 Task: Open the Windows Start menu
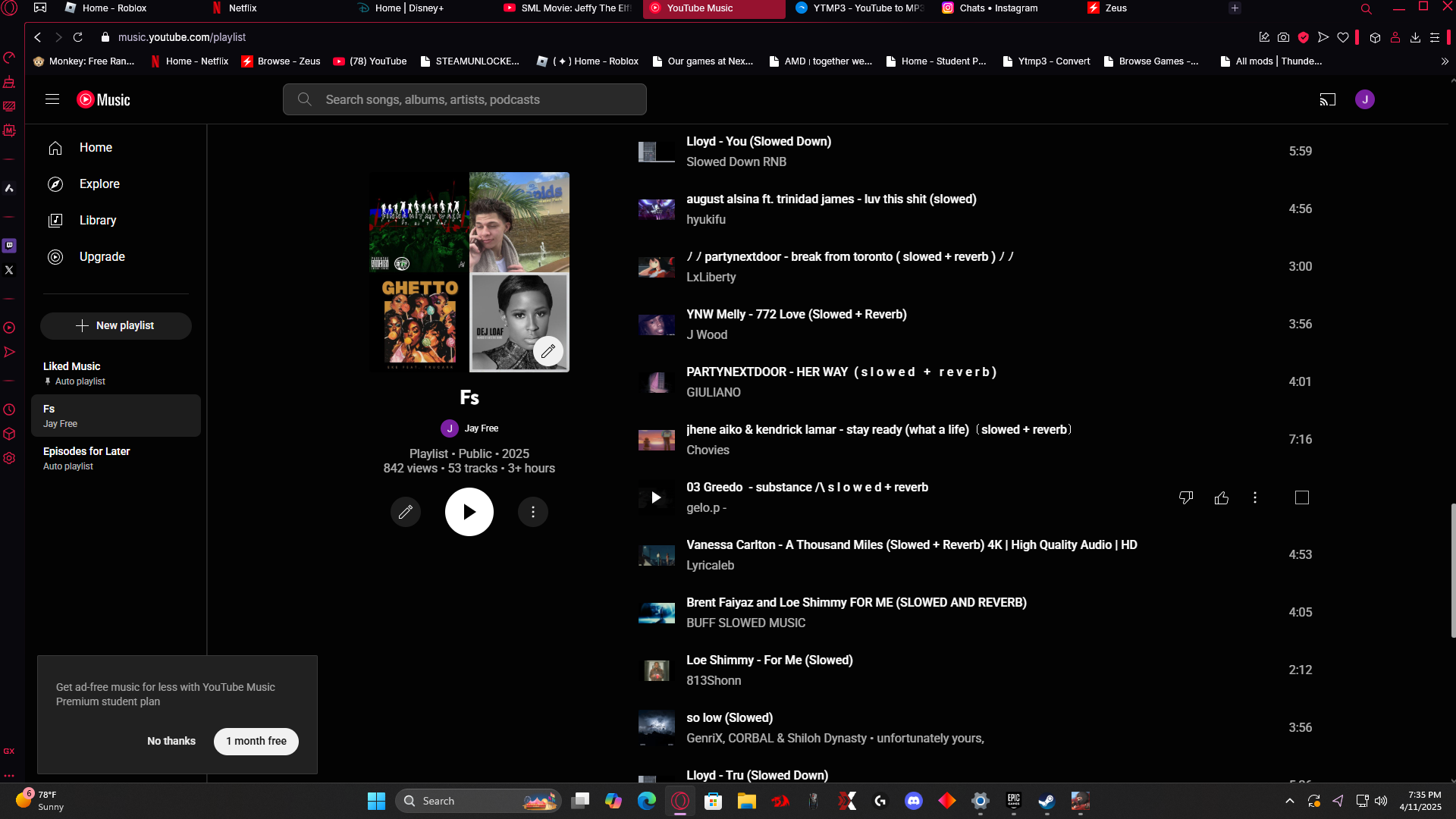[376, 801]
